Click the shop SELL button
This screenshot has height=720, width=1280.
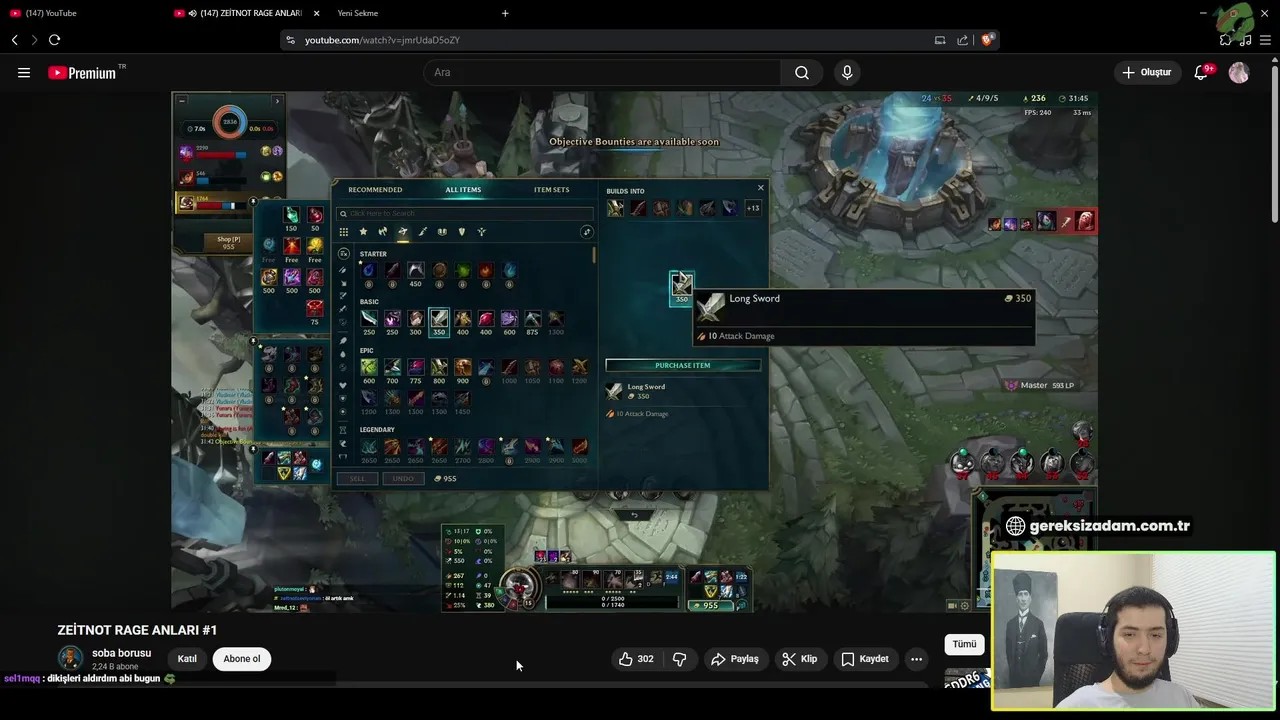[x=357, y=478]
